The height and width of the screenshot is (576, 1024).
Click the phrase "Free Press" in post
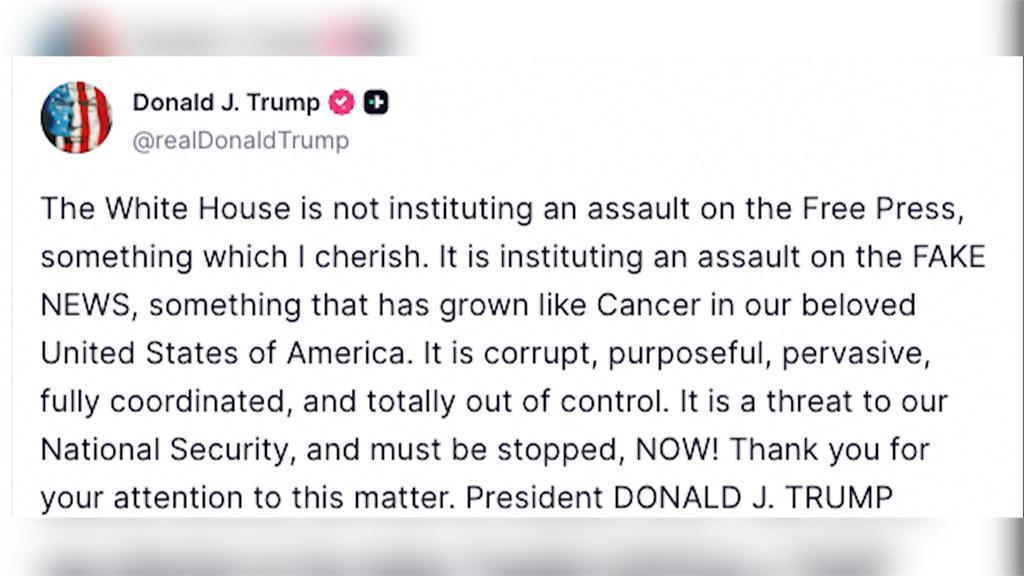(882, 209)
